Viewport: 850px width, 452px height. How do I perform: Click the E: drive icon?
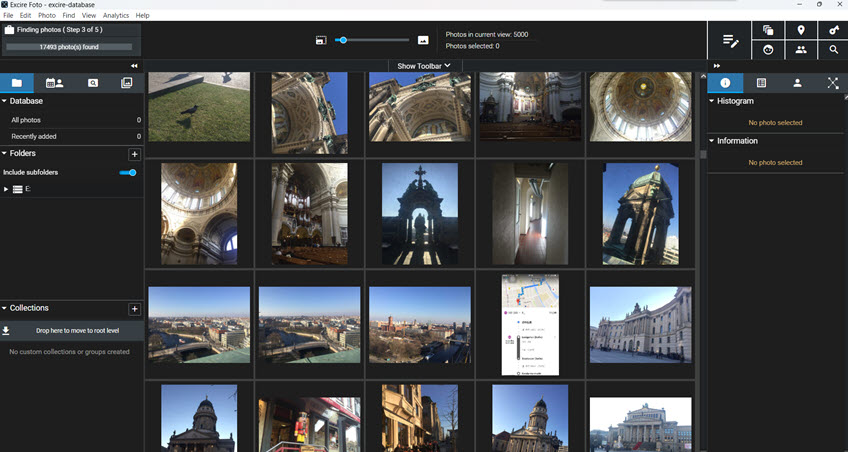tap(17, 189)
